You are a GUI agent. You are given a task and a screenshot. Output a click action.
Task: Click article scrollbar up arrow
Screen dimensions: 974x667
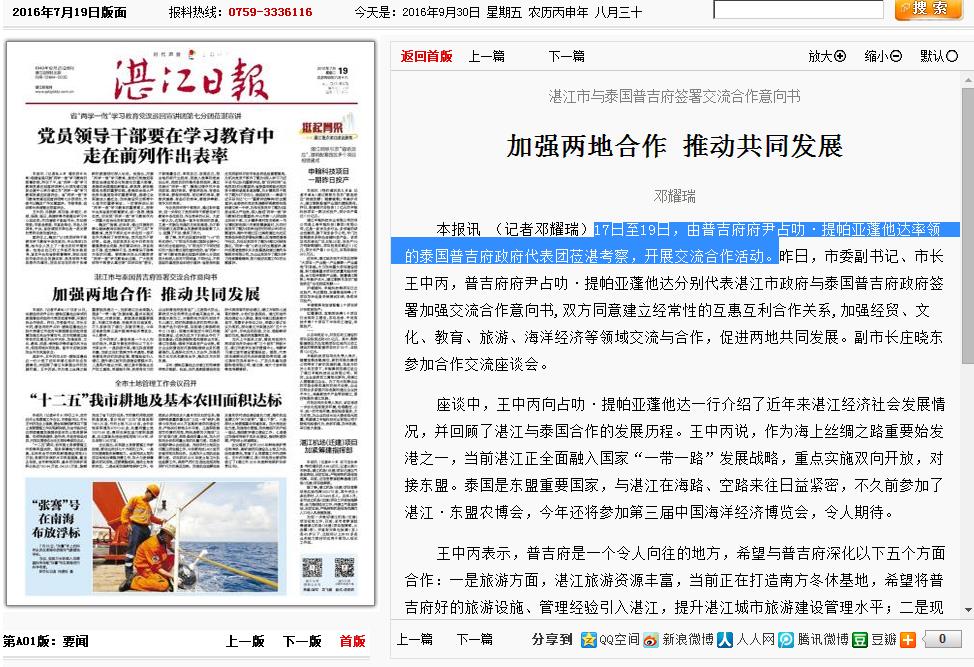click(968, 80)
